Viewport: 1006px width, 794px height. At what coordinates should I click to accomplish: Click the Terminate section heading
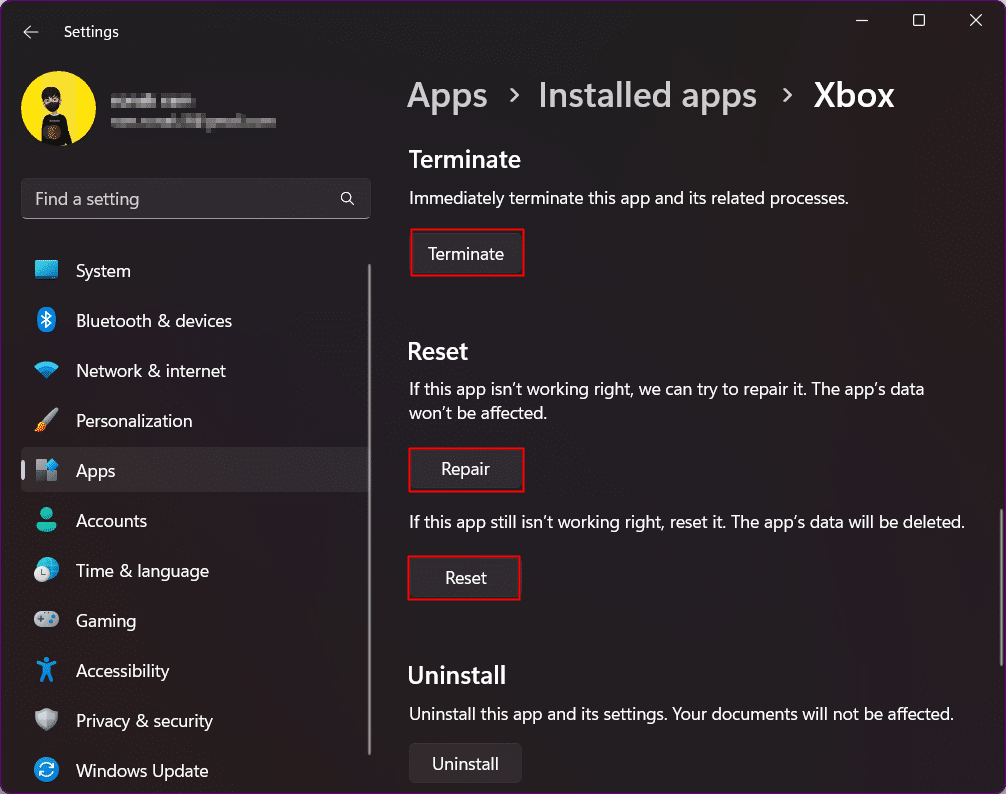(x=465, y=159)
